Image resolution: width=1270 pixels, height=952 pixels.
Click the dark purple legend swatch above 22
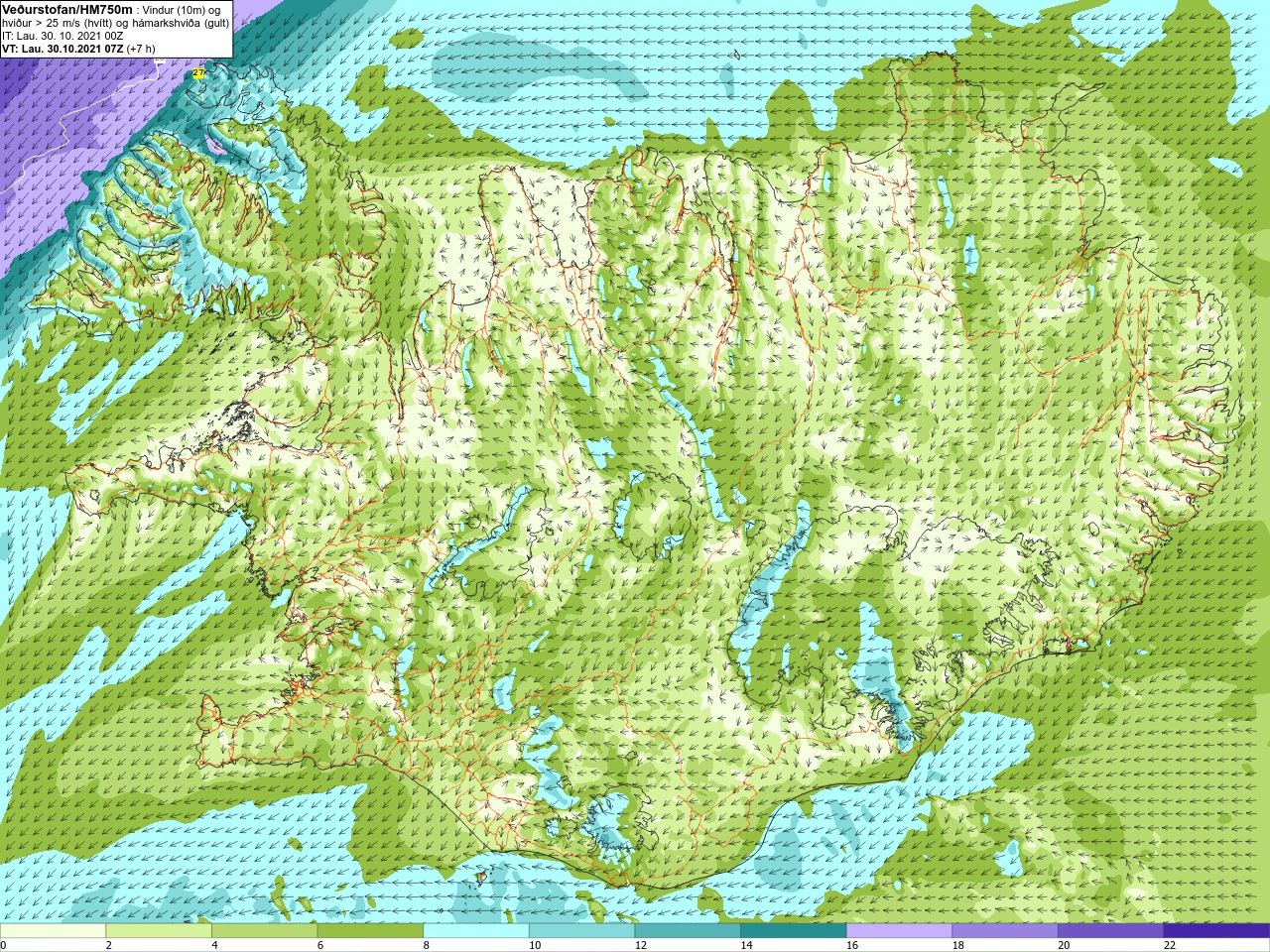1216,931
